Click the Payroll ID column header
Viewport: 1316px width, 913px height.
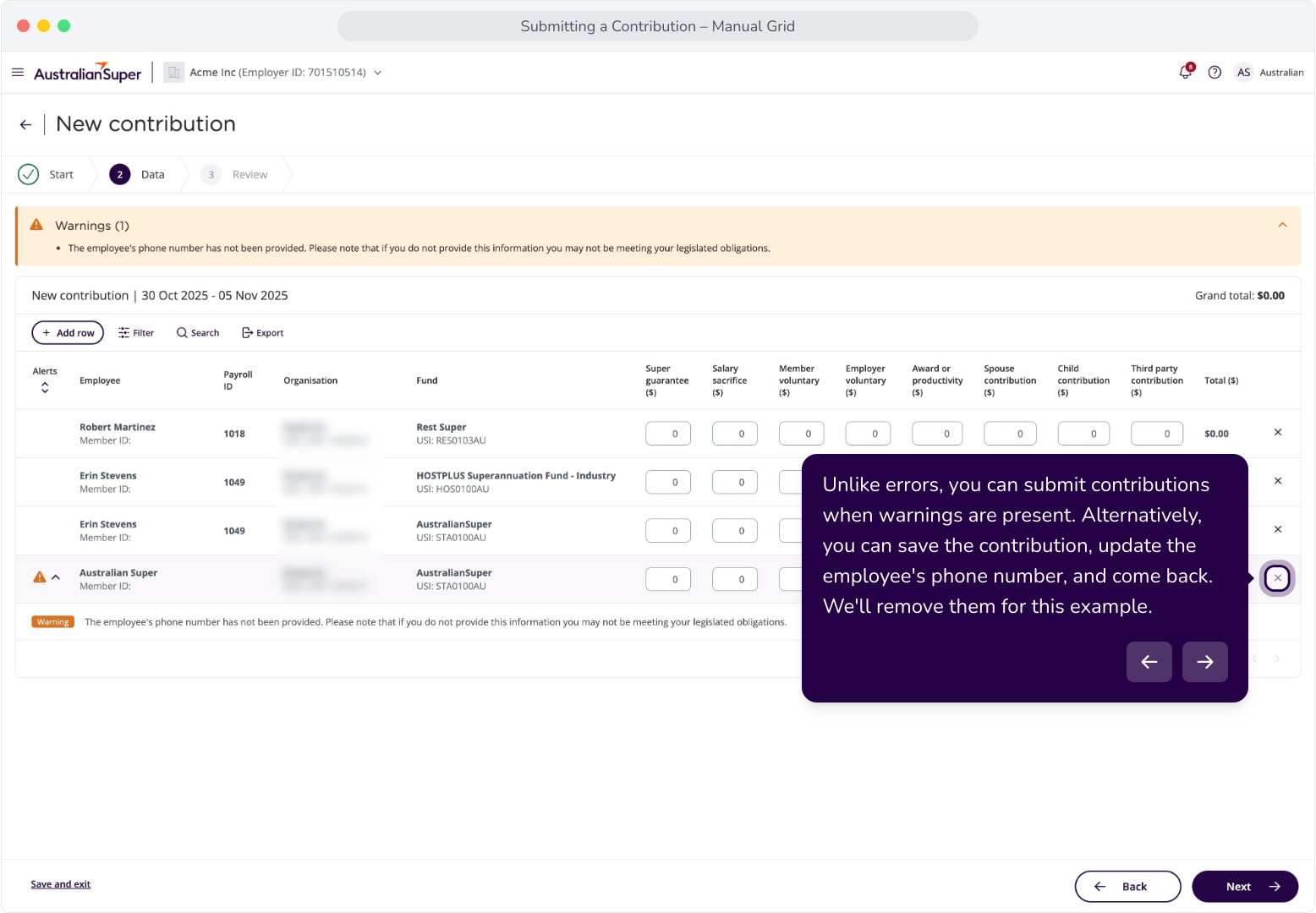click(238, 380)
